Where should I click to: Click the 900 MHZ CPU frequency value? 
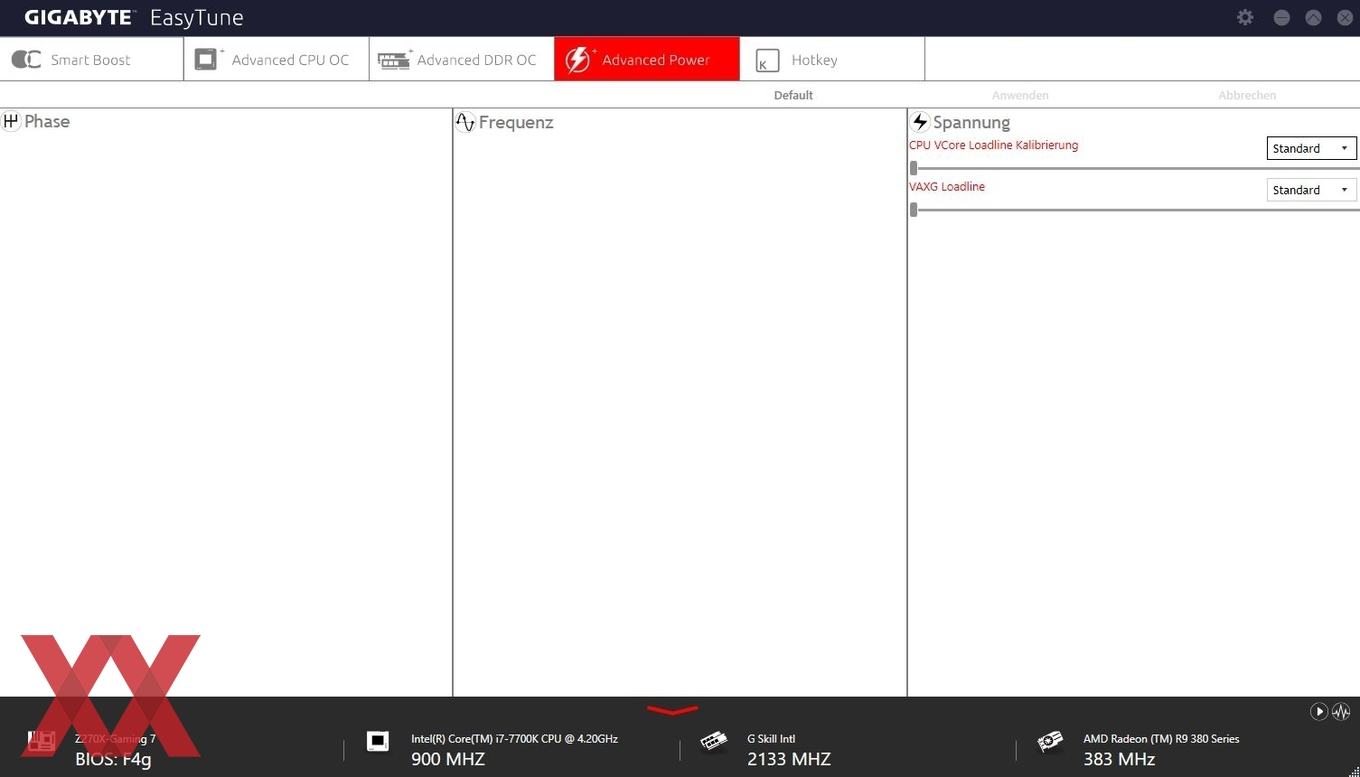[x=448, y=759]
